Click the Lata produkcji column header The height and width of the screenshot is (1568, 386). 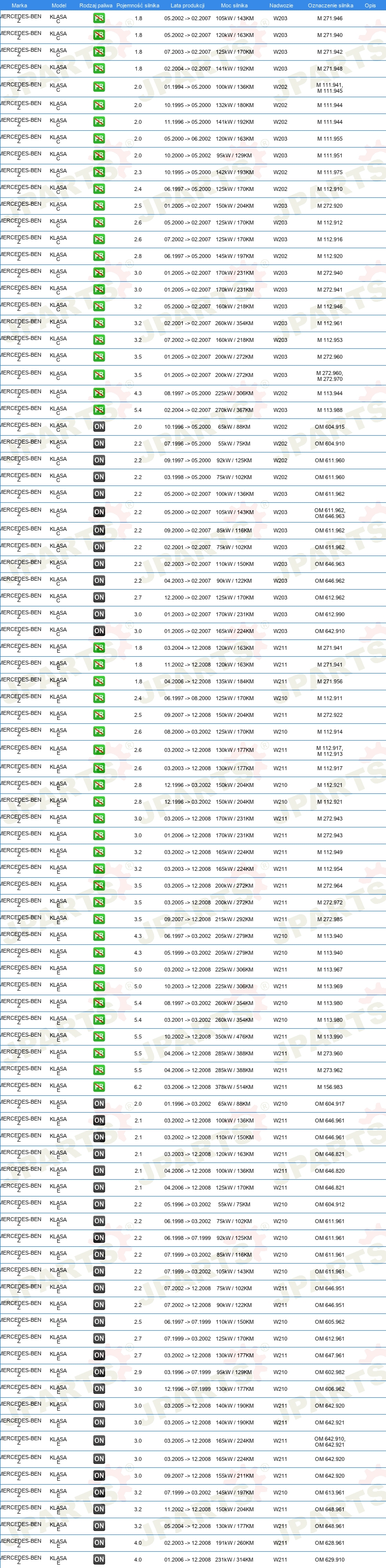tap(188, 5)
